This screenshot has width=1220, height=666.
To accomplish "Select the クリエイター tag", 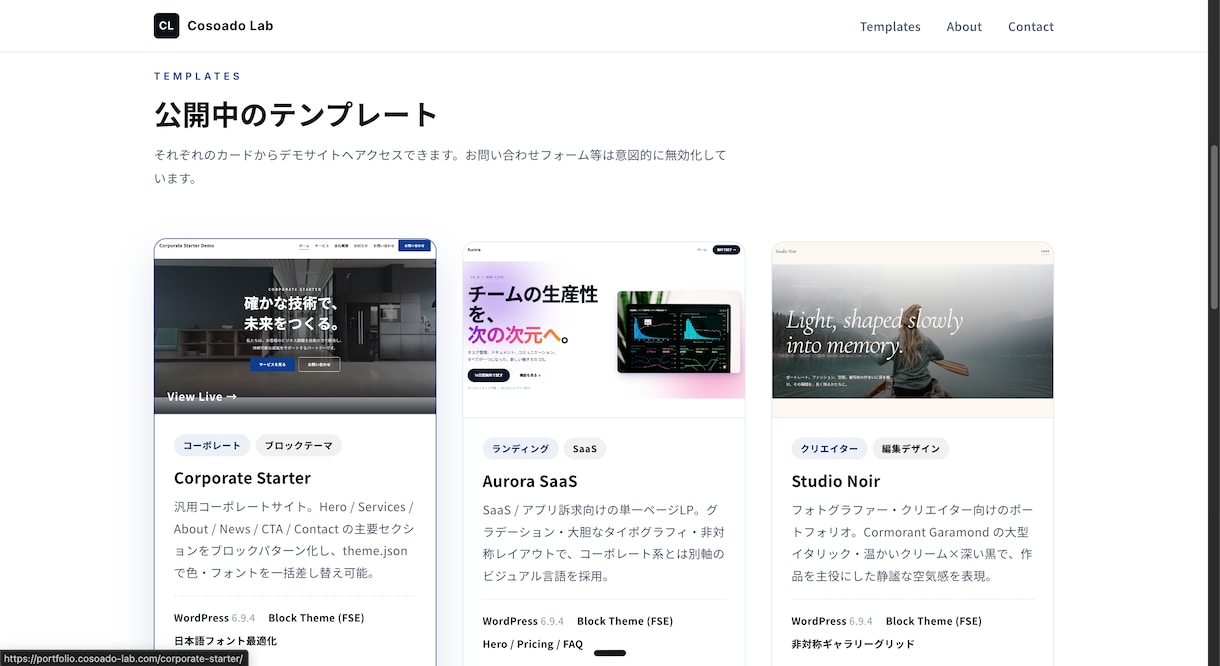I will point(829,449).
